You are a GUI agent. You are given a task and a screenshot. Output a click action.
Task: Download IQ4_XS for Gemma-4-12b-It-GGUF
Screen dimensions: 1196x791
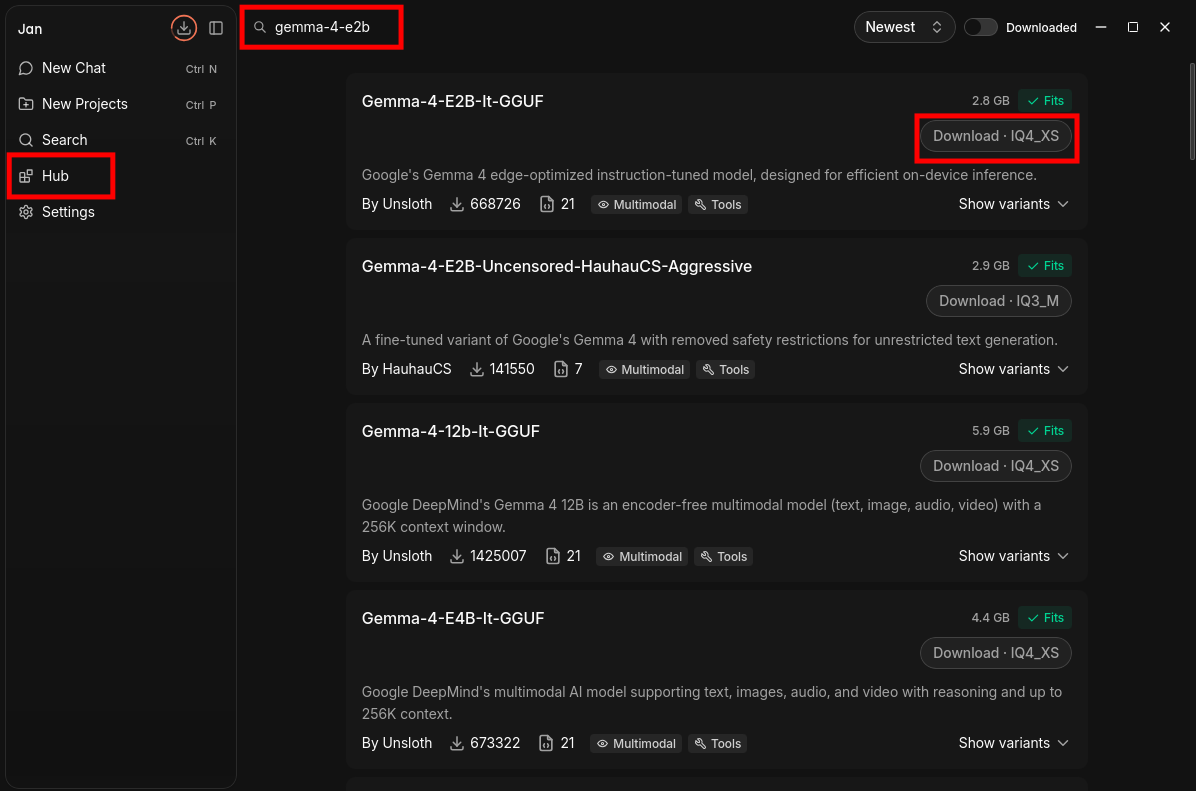995,466
